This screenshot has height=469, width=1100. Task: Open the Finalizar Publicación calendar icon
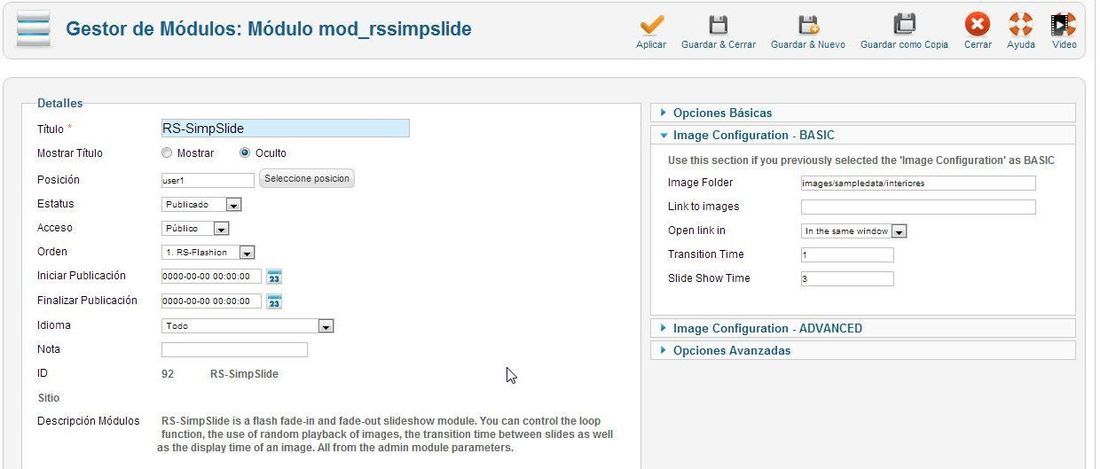(275, 302)
